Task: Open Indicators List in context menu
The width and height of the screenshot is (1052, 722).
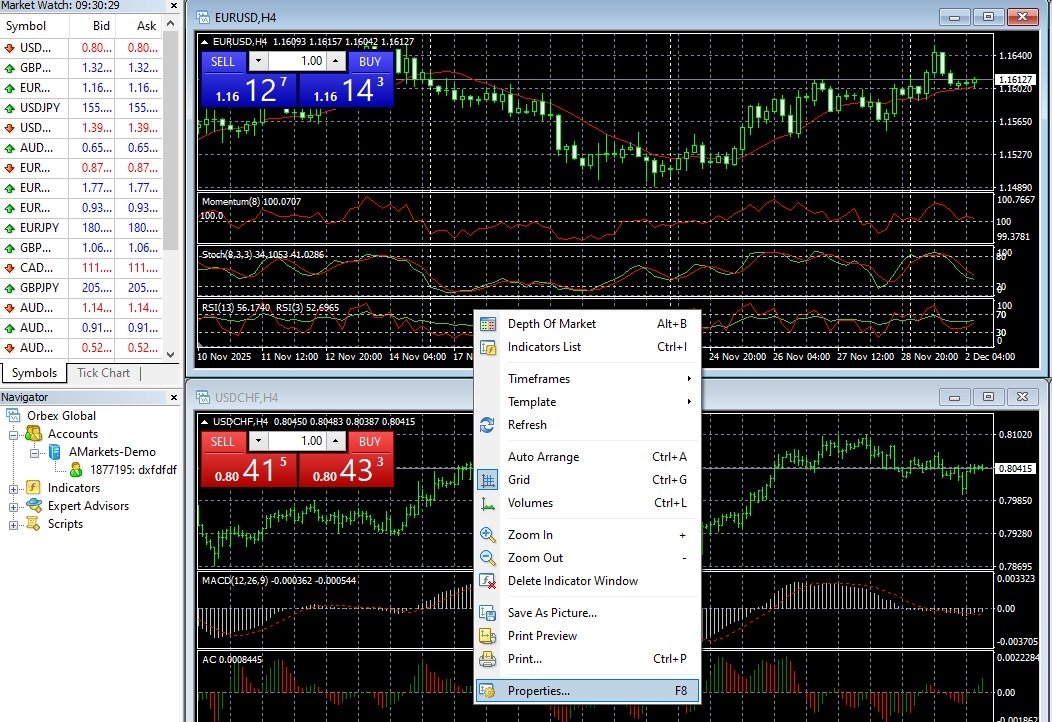Action: click(544, 347)
